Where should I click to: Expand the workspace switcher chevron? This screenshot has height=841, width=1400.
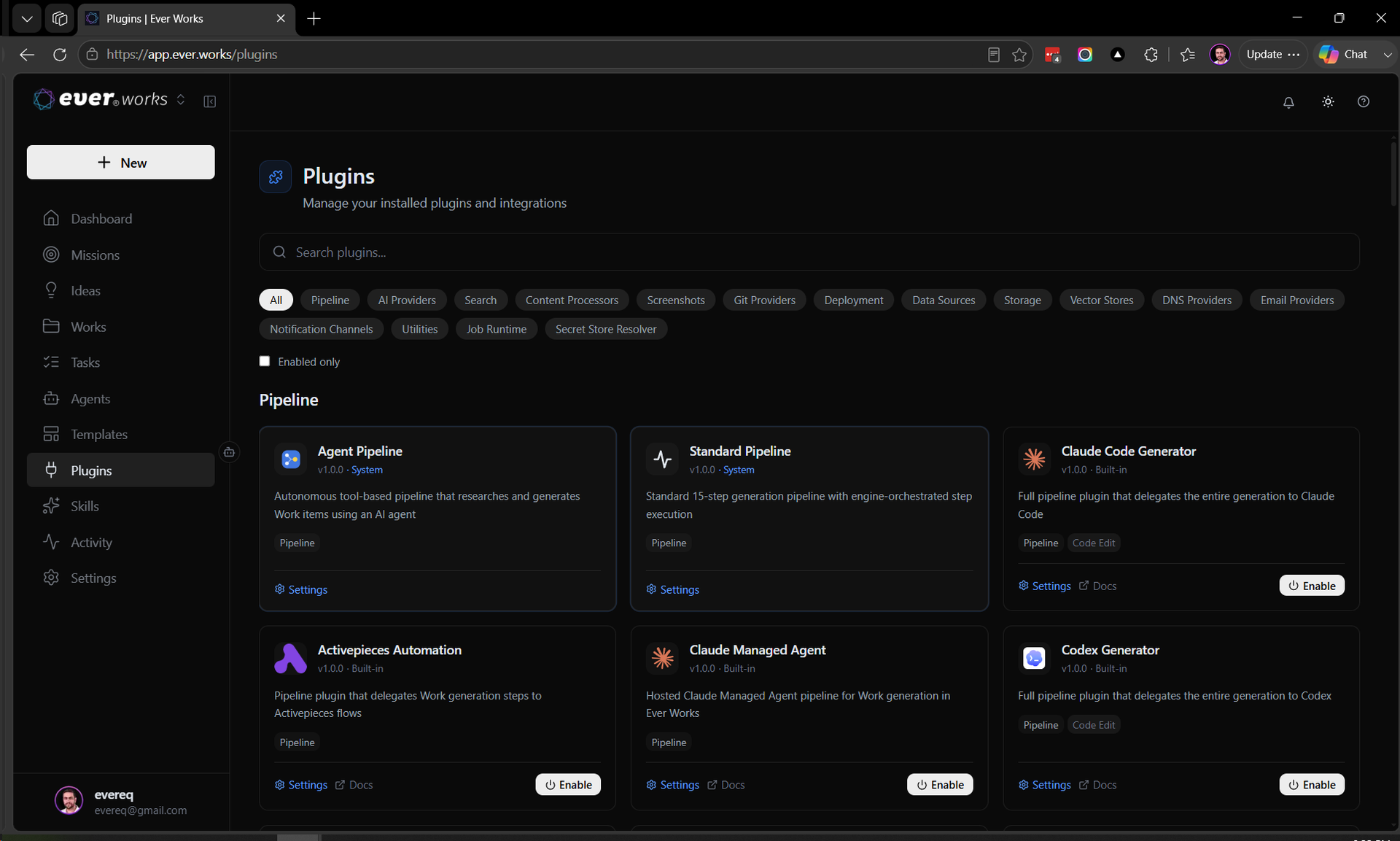click(181, 100)
